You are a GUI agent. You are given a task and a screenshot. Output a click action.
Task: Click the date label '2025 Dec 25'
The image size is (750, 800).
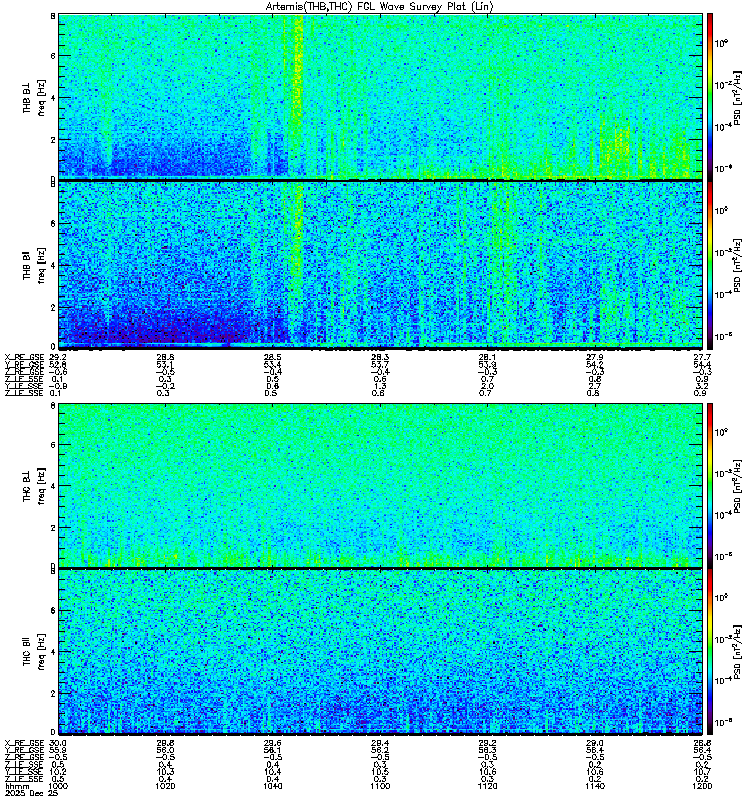31,793
